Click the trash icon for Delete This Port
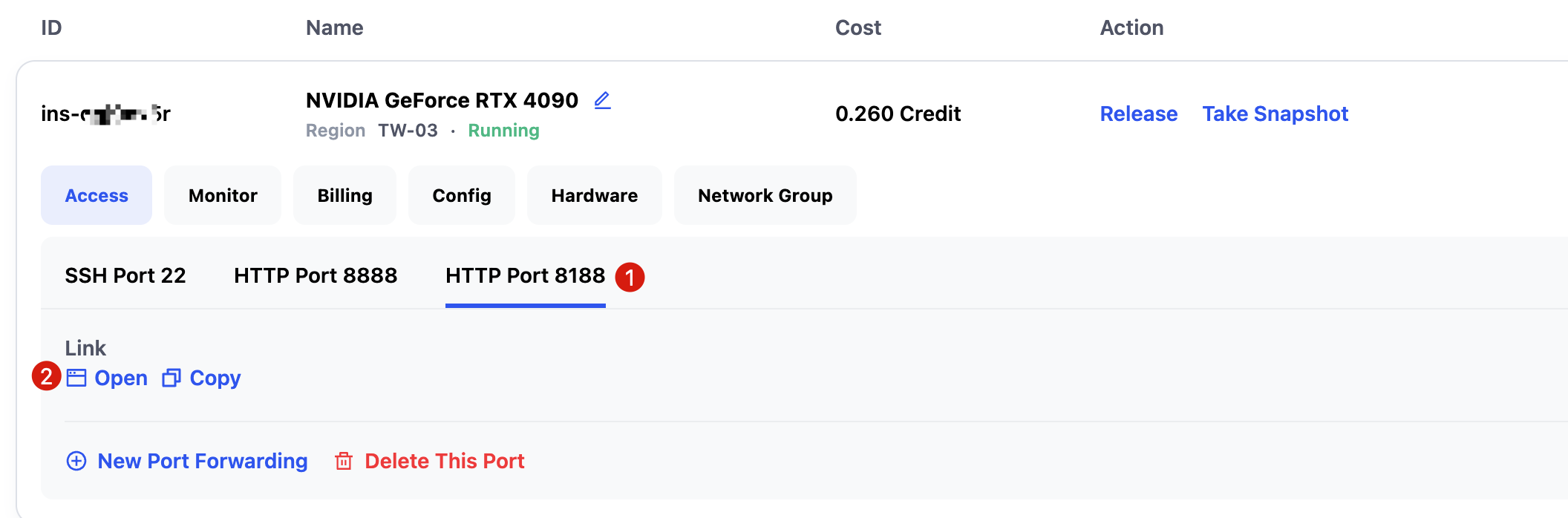The width and height of the screenshot is (1568, 518). pyautogui.click(x=344, y=461)
